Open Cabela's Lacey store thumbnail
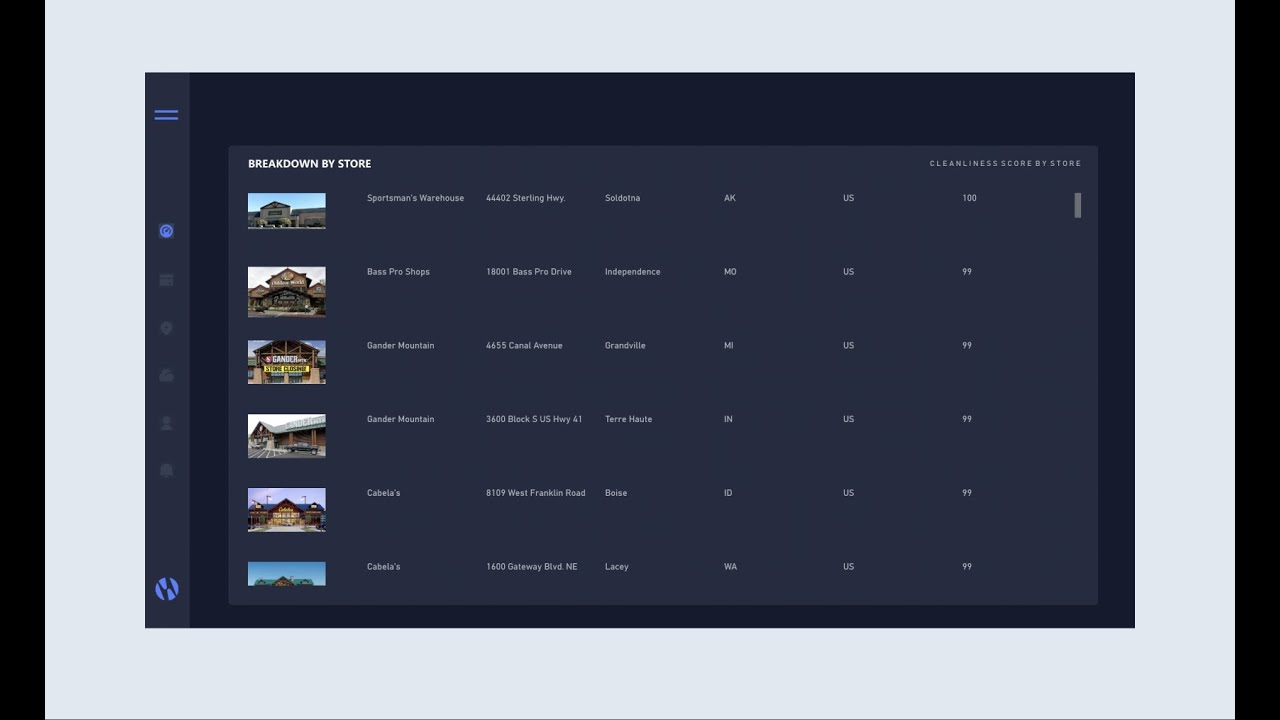The width and height of the screenshot is (1280, 720). (287, 574)
